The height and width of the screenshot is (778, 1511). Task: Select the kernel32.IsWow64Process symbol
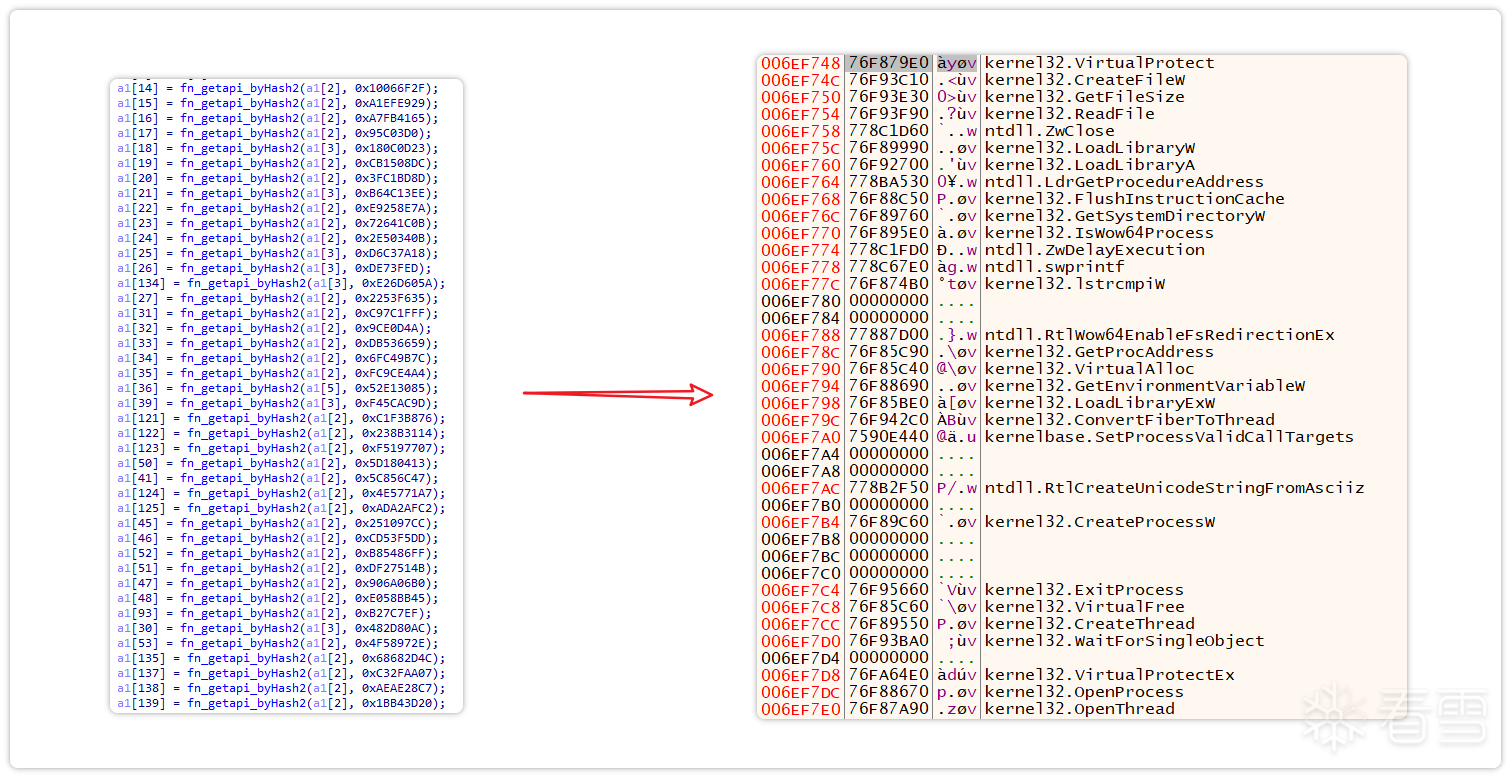(1099, 233)
